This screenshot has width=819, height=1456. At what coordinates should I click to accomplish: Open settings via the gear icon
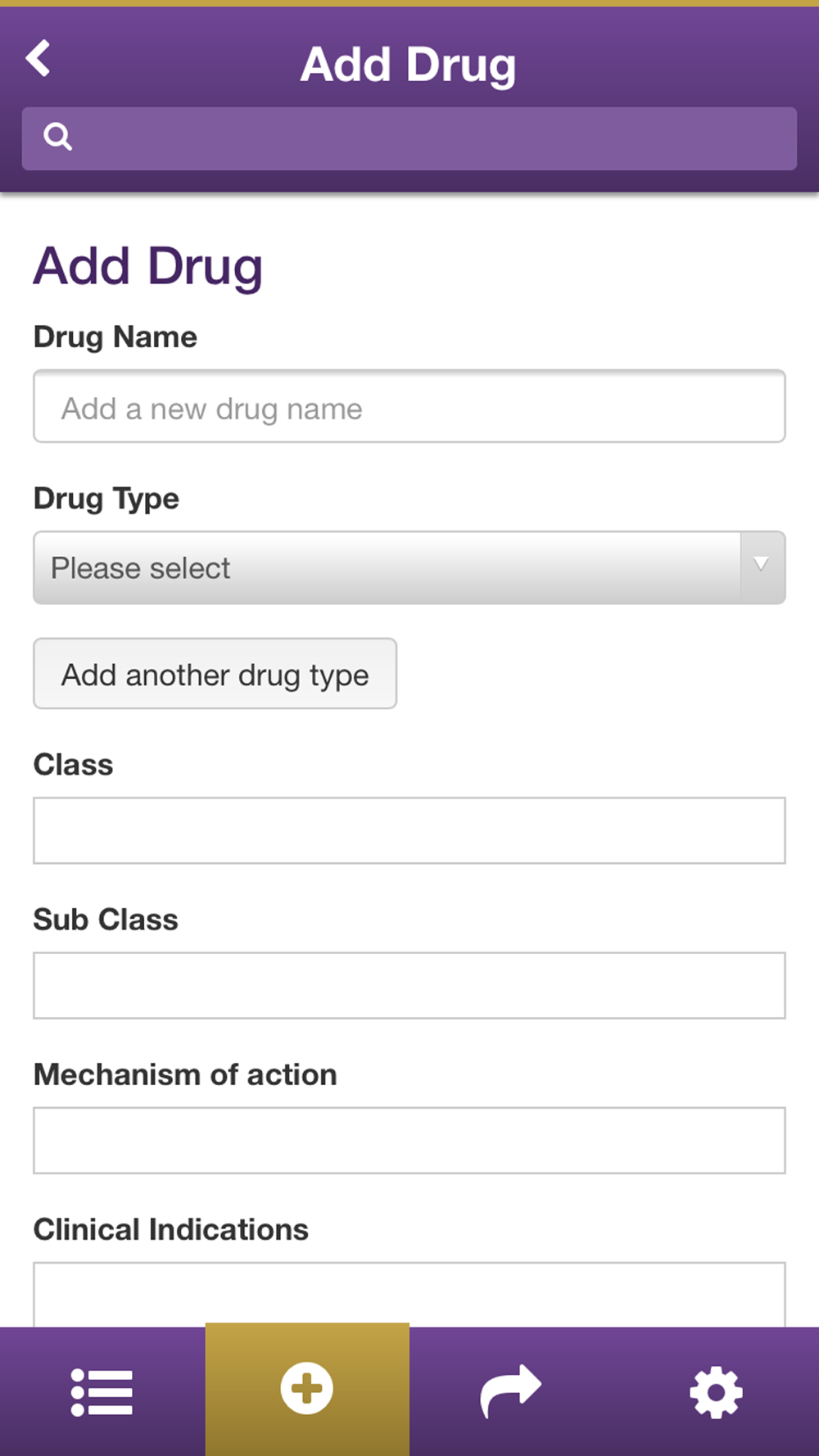(x=716, y=1391)
